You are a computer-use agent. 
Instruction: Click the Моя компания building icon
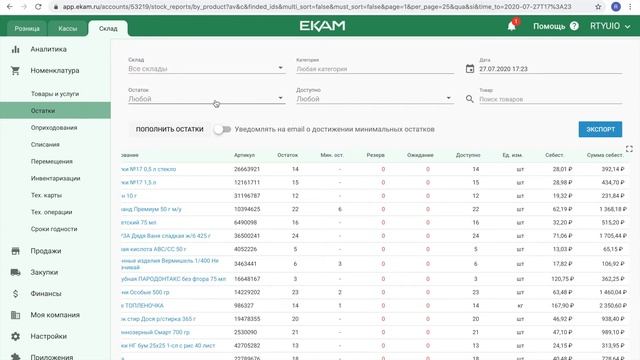point(16,315)
